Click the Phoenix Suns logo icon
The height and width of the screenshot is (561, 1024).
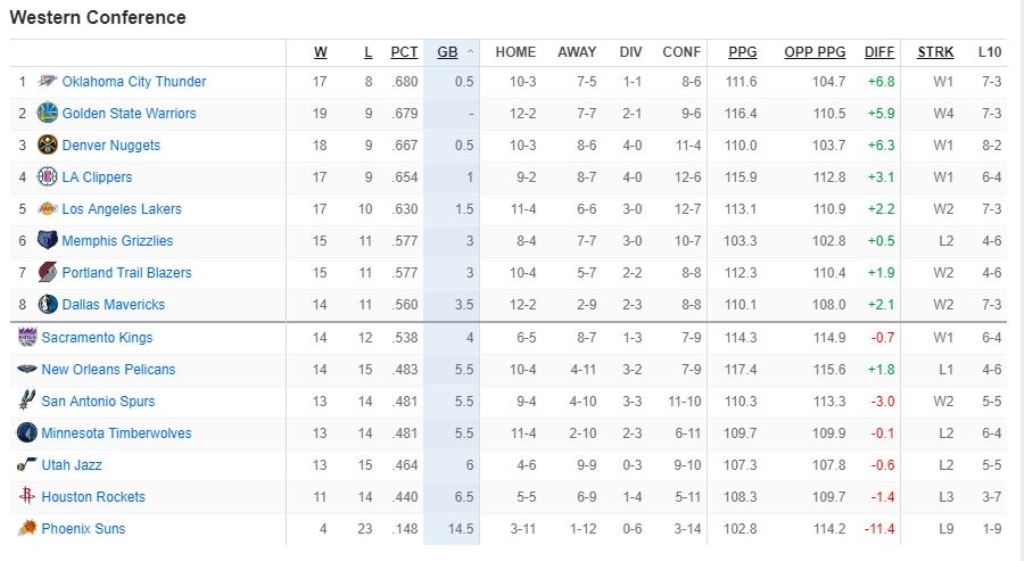pyautogui.click(x=27, y=529)
